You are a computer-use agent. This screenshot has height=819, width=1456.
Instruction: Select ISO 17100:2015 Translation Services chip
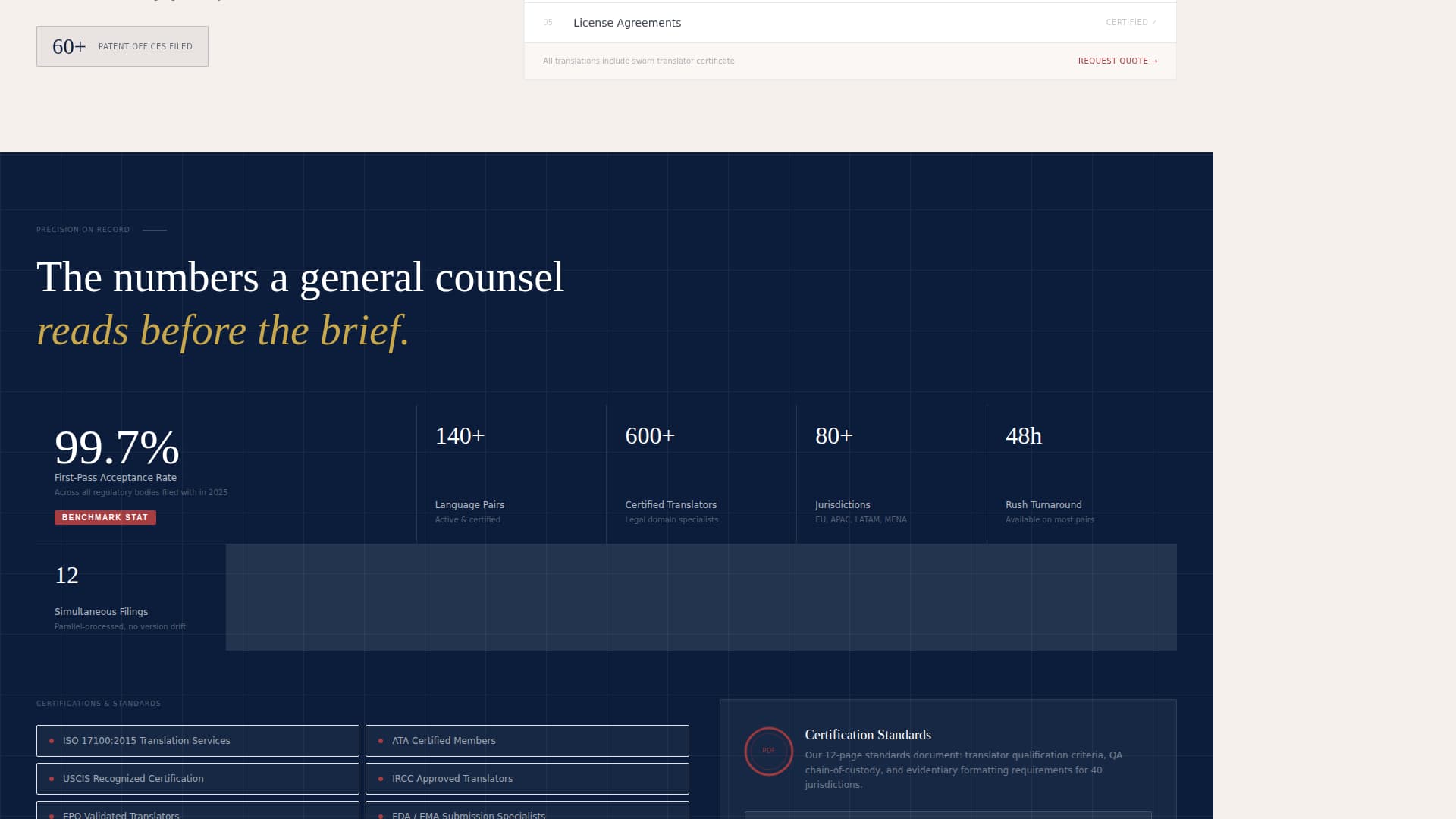click(x=197, y=741)
